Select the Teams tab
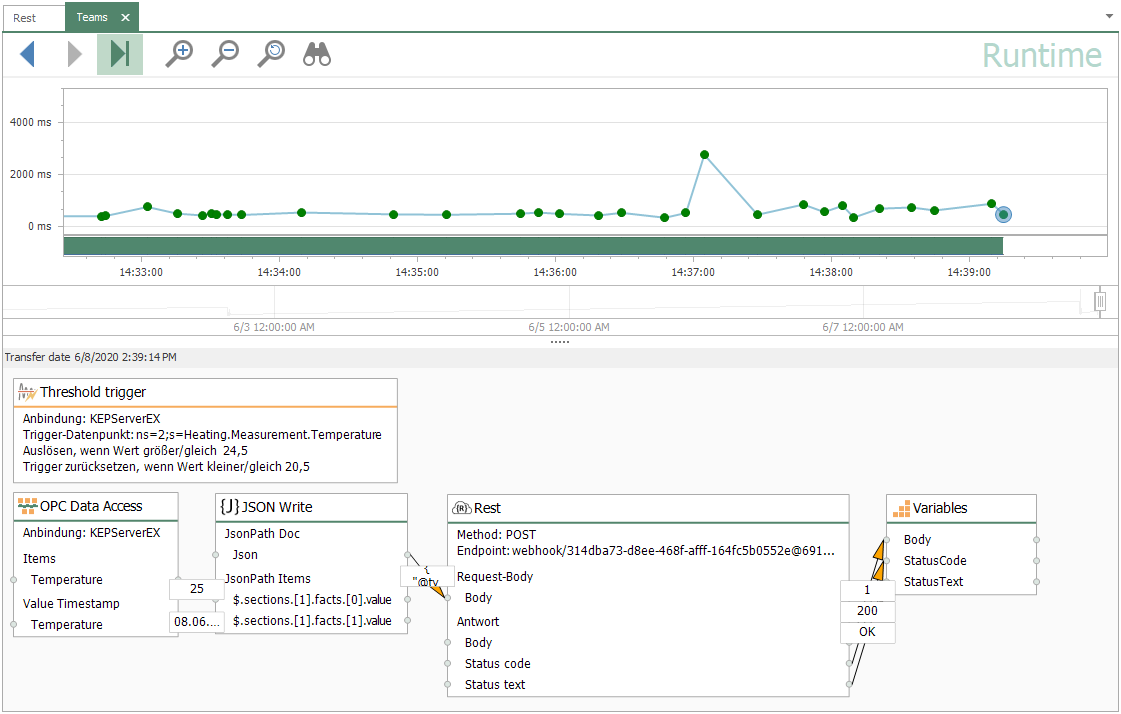The image size is (1121, 714). [x=92, y=18]
